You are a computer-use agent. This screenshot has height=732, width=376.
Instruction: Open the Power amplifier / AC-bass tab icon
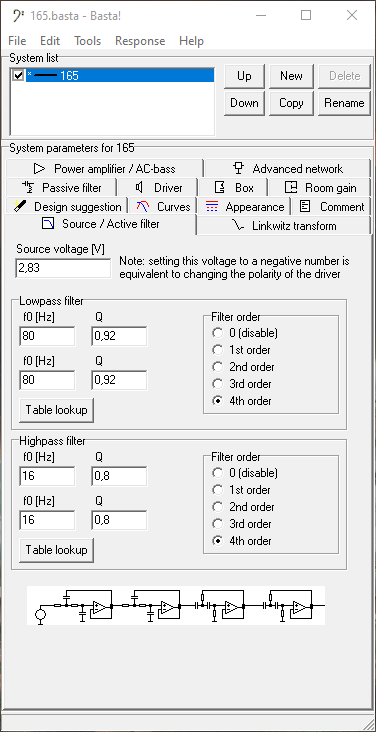(x=40, y=169)
